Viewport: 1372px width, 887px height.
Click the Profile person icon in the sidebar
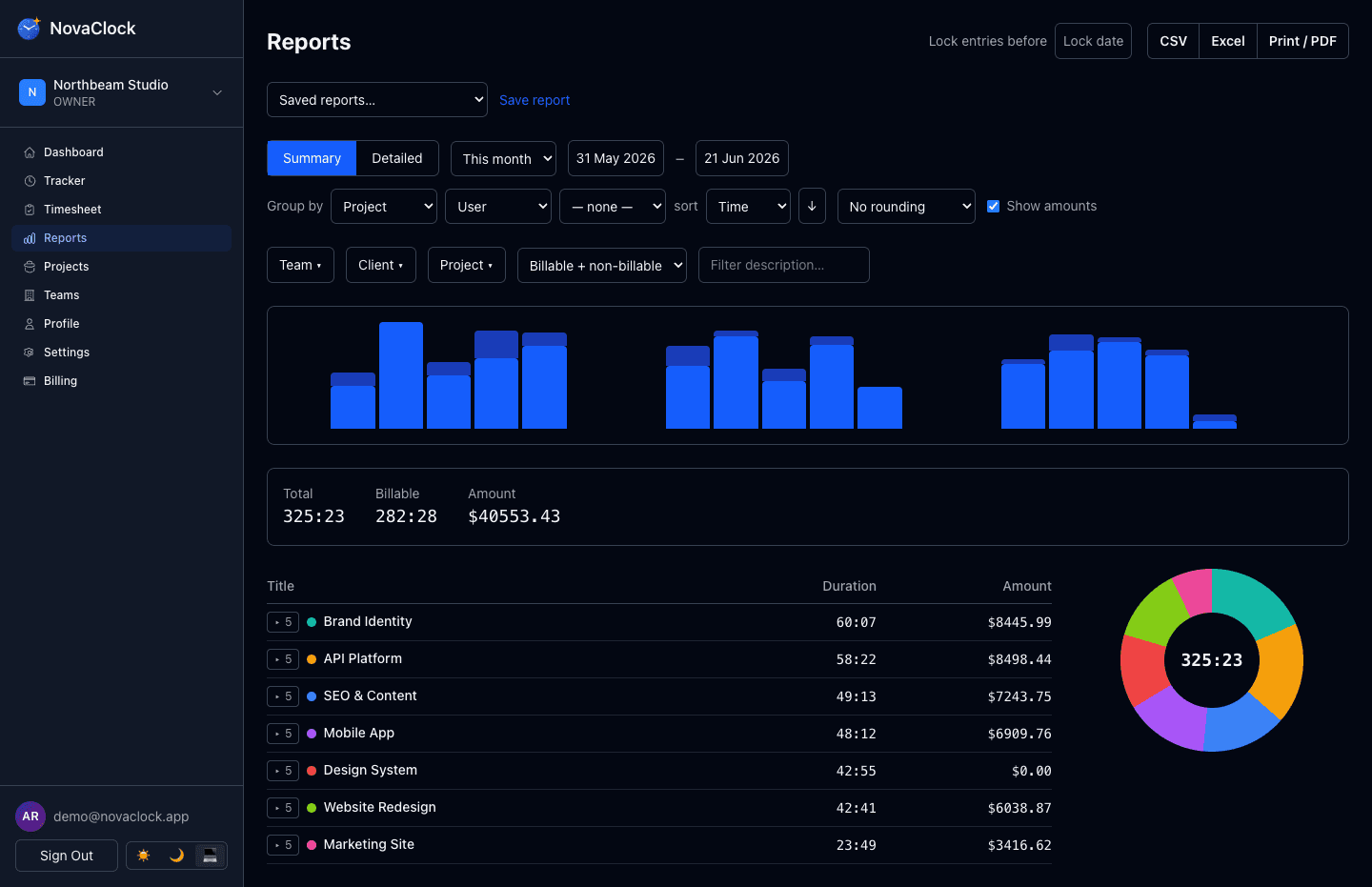click(30, 324)
